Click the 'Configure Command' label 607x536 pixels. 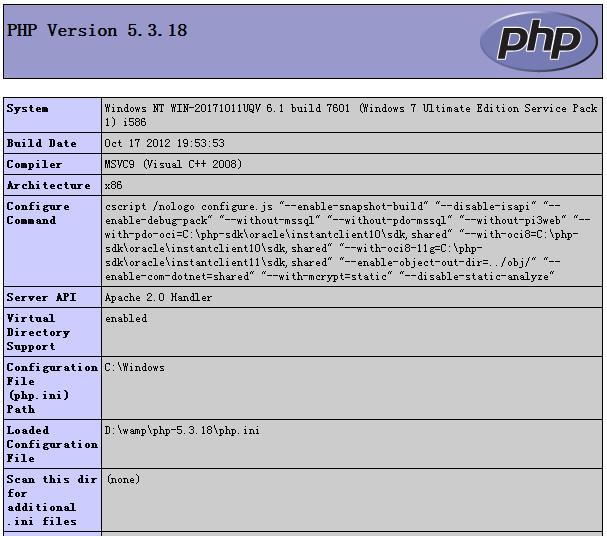click(38, 213)
